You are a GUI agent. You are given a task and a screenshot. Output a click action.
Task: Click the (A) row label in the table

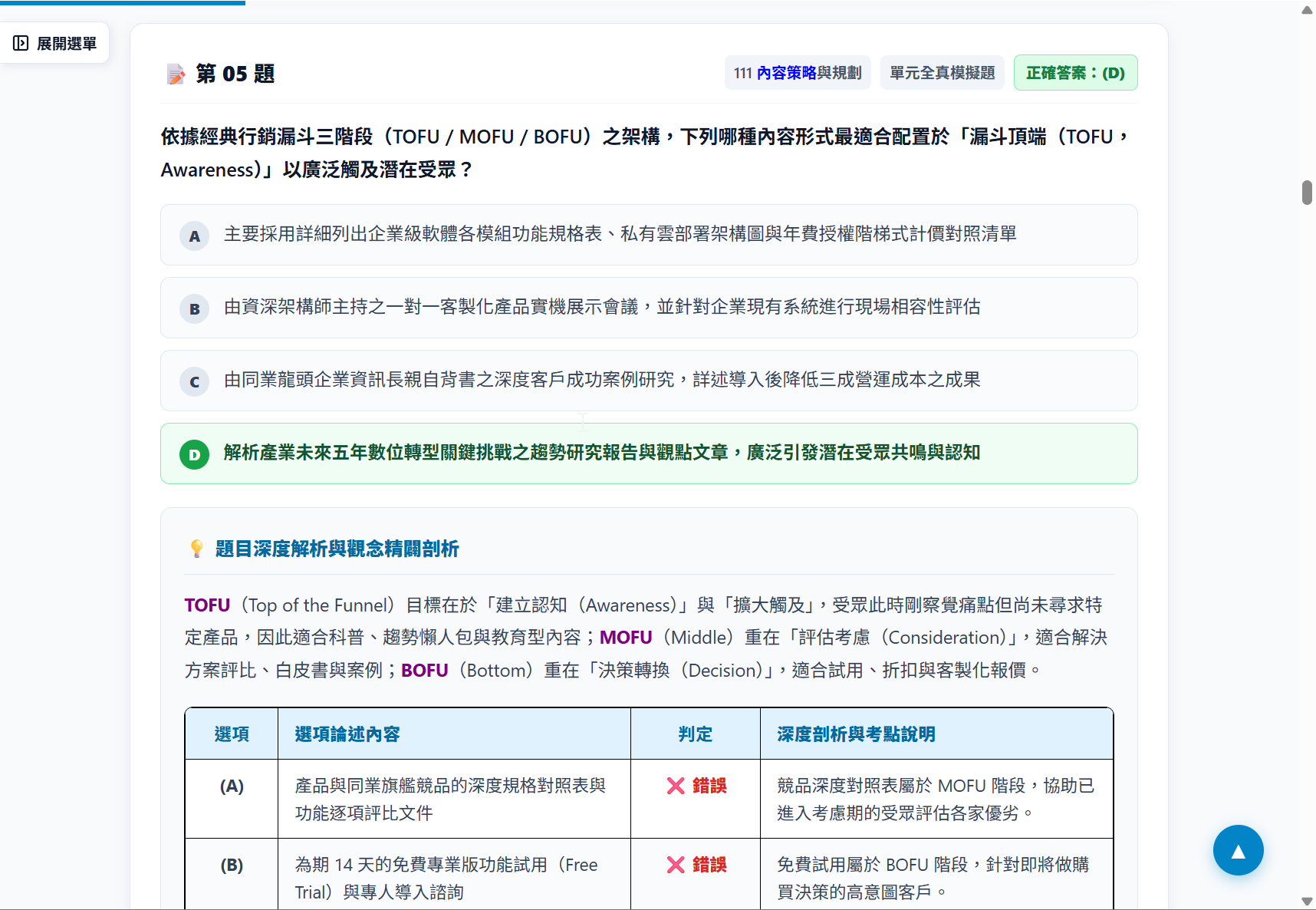pos(232,786)
